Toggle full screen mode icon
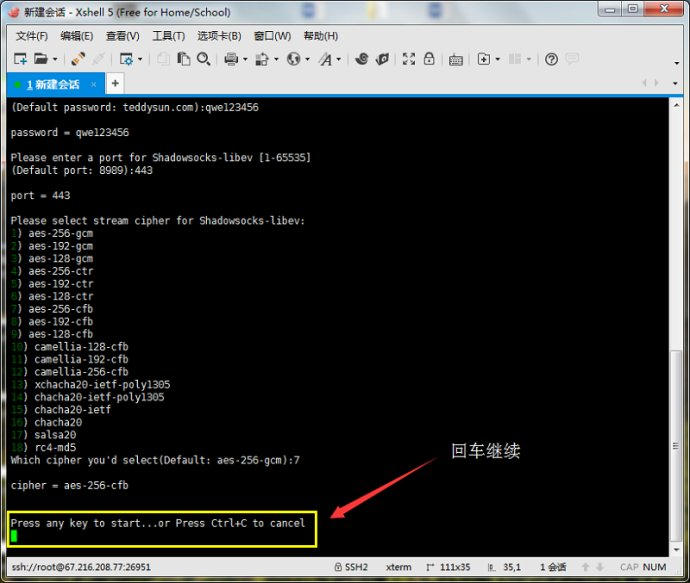Image resolution: width=690 pixels, height=583 pixels. coord(409,59)
